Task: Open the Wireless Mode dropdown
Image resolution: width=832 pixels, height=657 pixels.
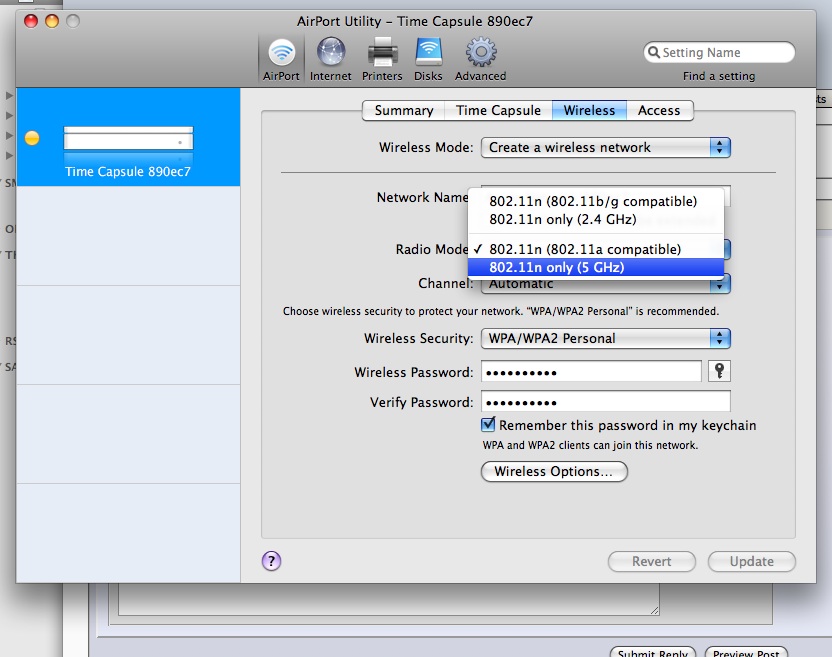Action: 605,147
